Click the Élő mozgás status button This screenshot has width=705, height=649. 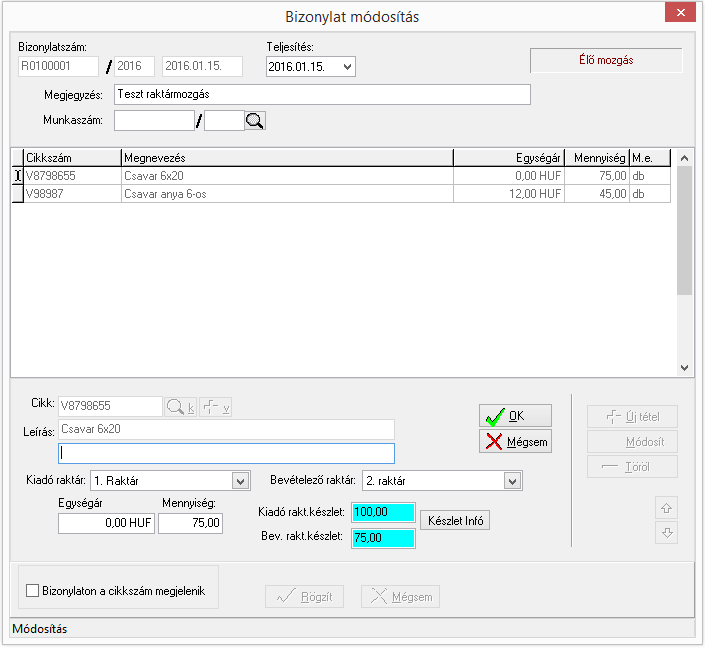606,60
